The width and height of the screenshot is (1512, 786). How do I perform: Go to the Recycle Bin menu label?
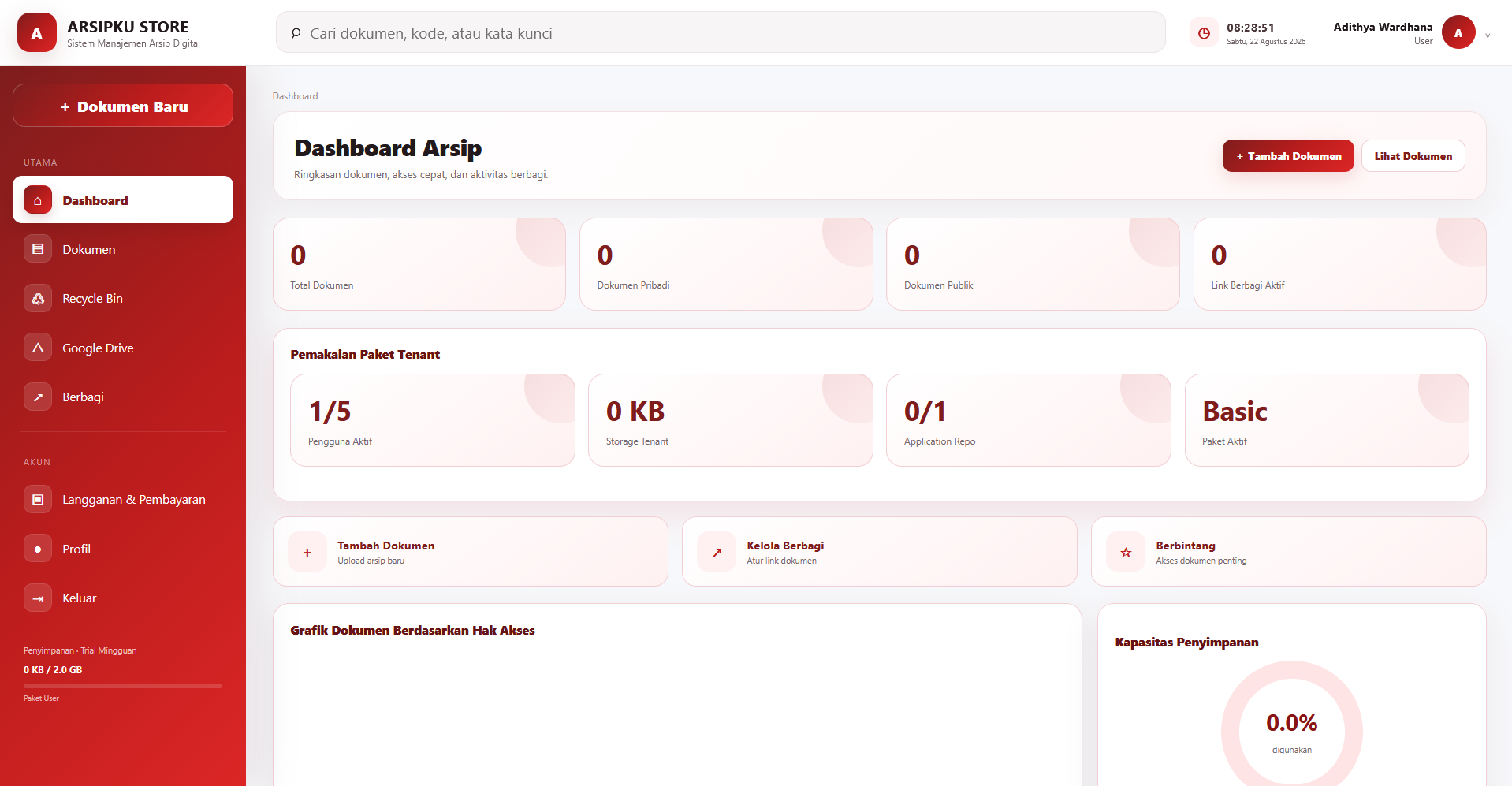coord(92,299)
